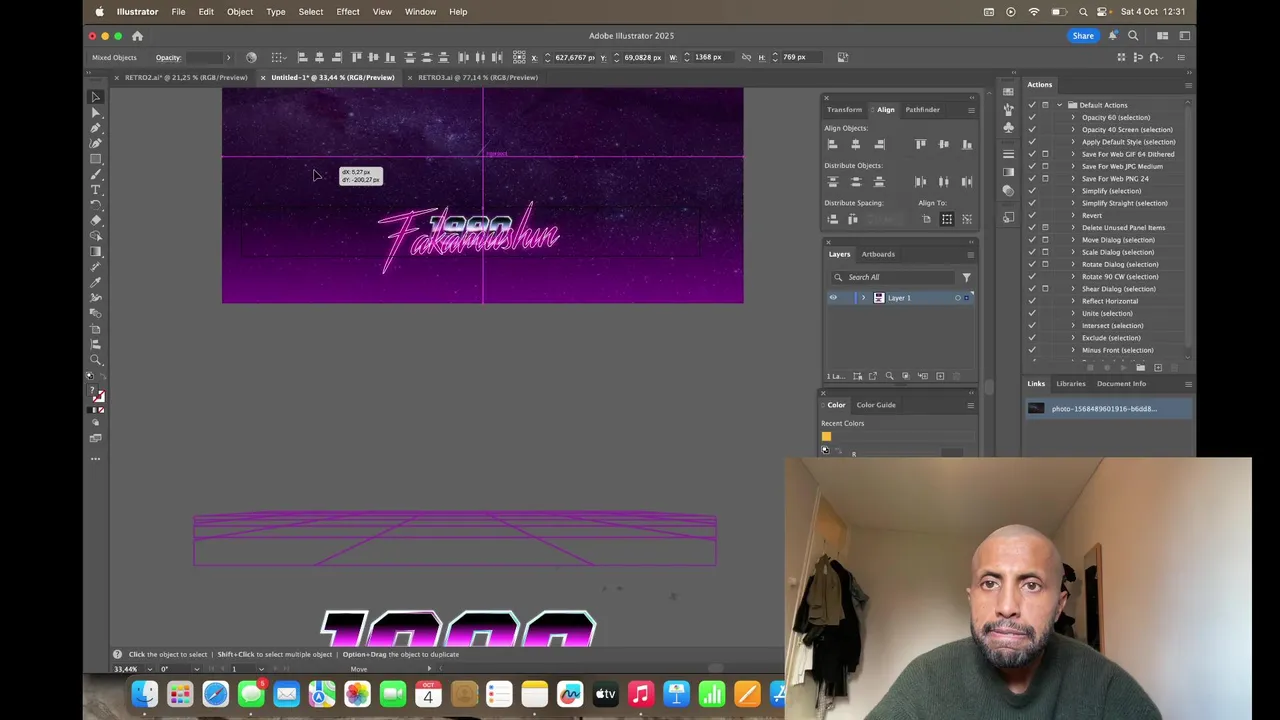Select the Artboard tool

coord(96,329)
